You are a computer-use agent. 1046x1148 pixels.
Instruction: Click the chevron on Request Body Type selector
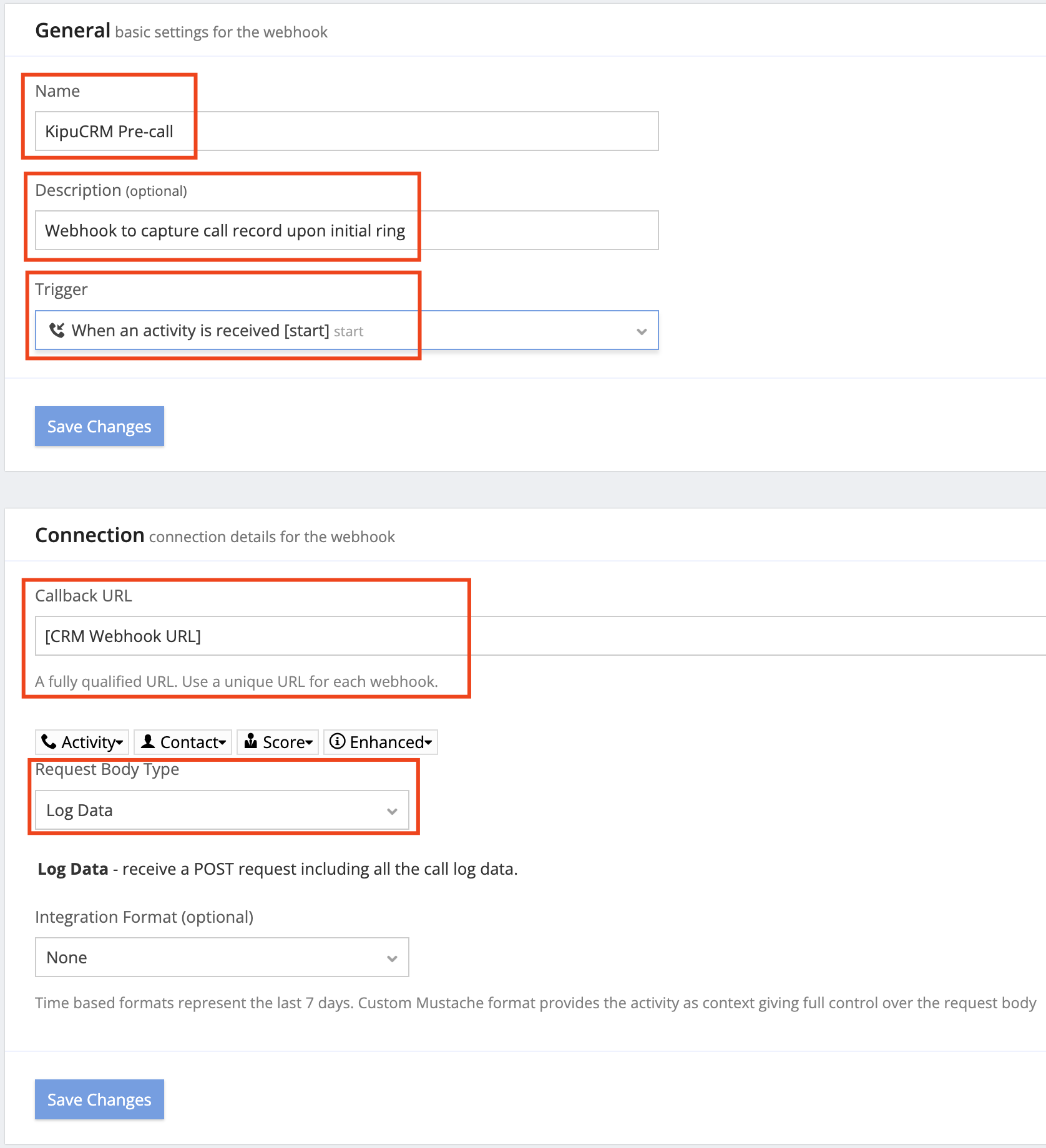click(392, 810)
